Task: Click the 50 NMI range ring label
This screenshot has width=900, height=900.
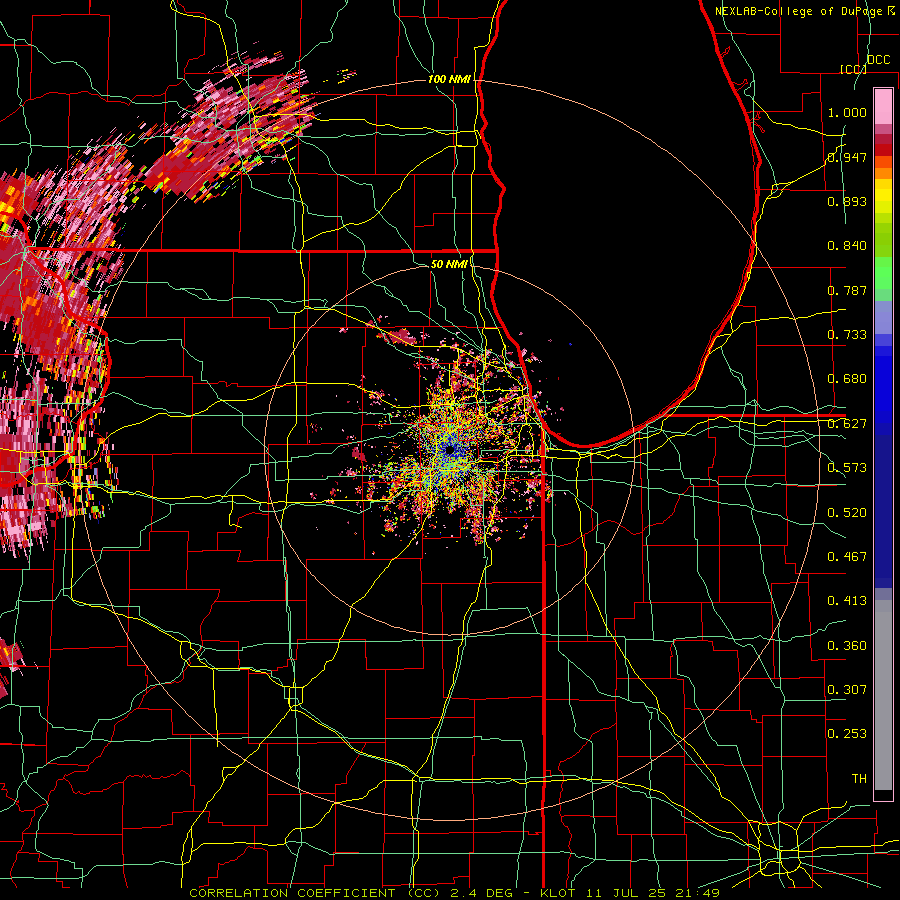Action: (x=449, y=264)
